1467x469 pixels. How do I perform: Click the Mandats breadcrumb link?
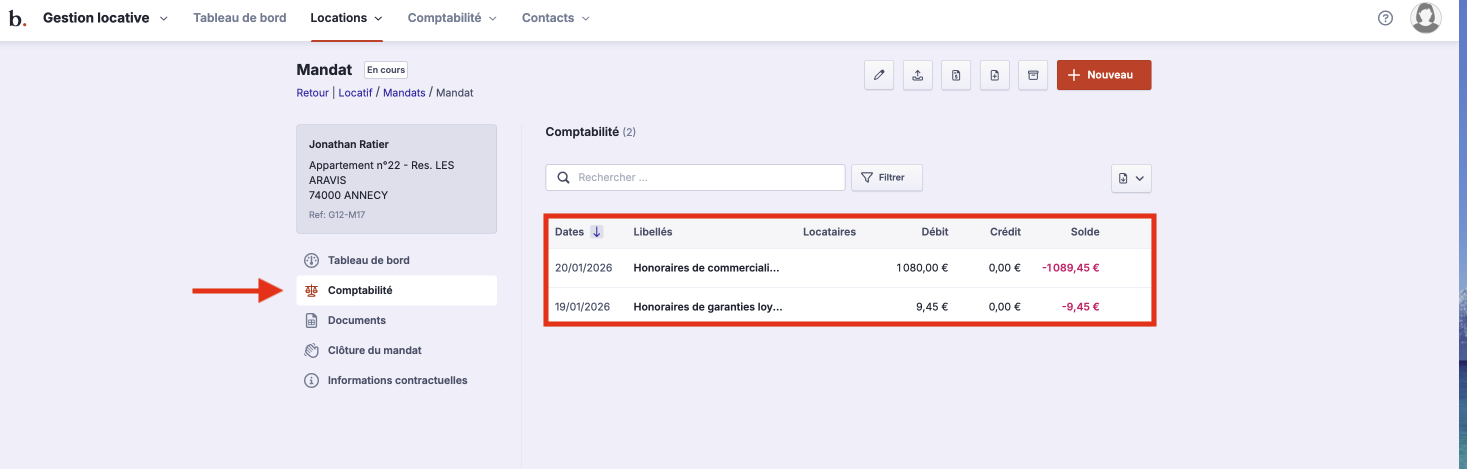point(404,93)
